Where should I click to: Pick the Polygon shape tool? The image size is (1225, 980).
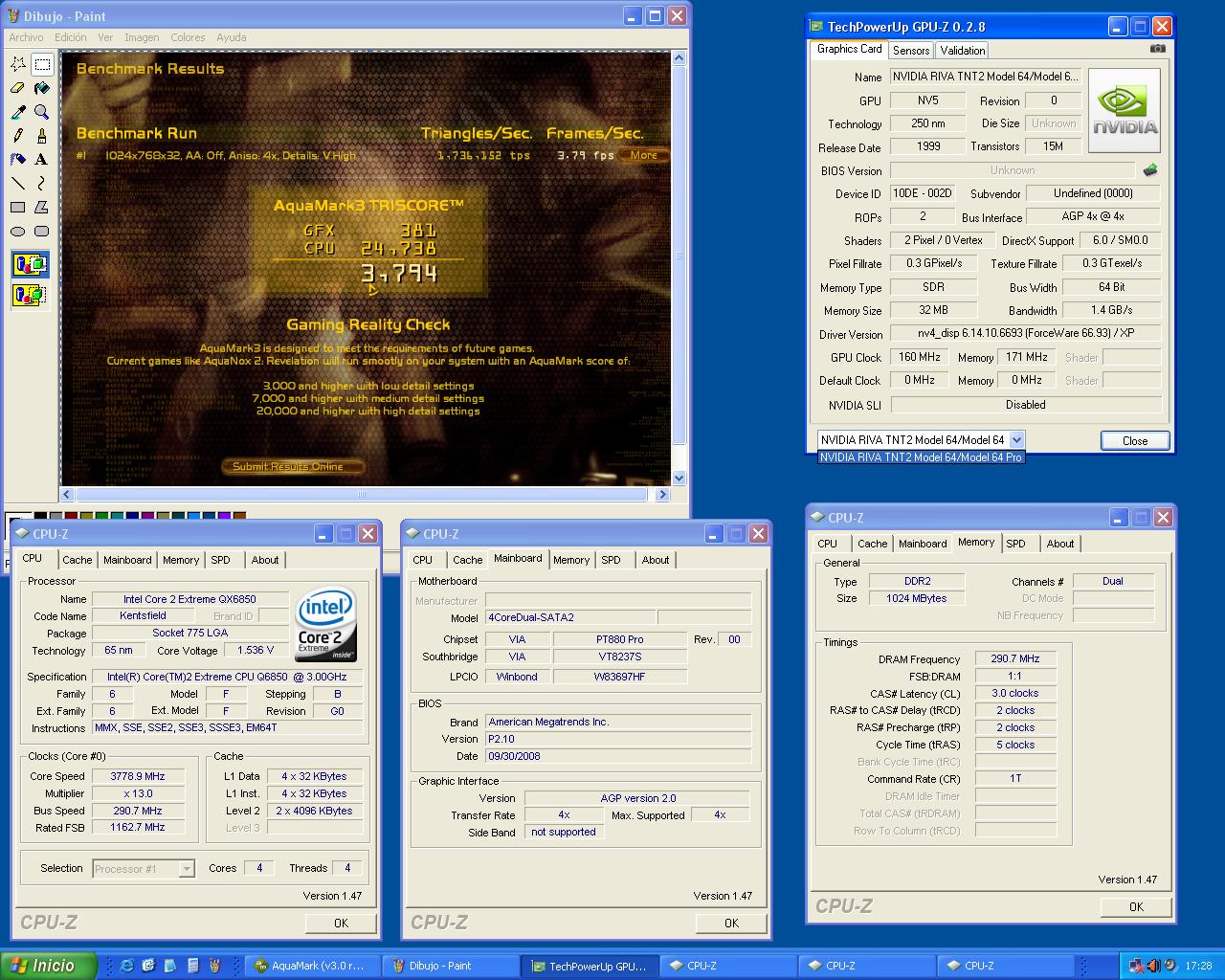(42, 207)
